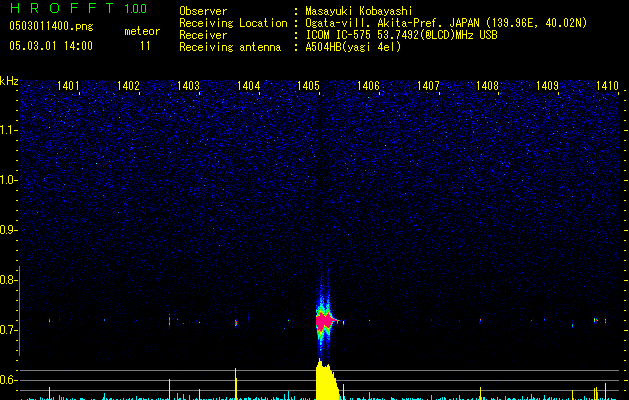Click the 1404 time axis marker
Viewport: 629px width, 400px height.
248,86
